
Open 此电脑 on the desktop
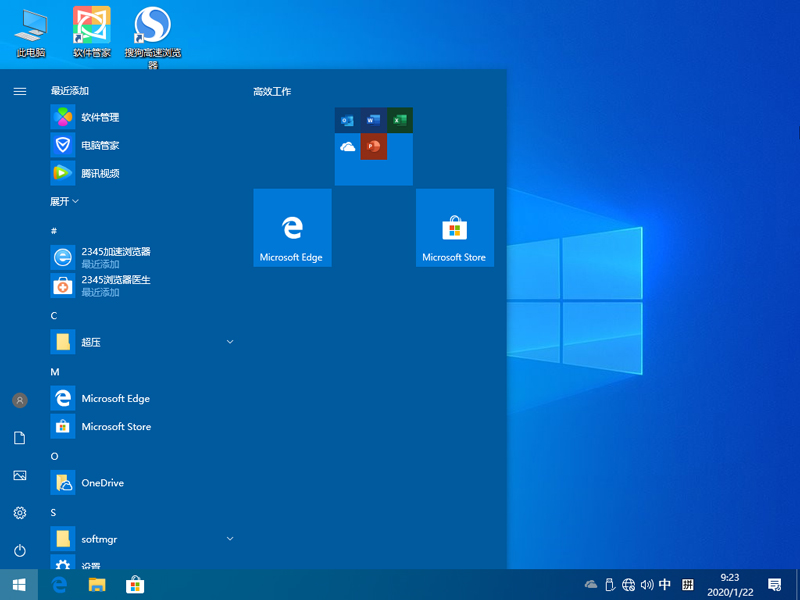[x=30, y=25]
